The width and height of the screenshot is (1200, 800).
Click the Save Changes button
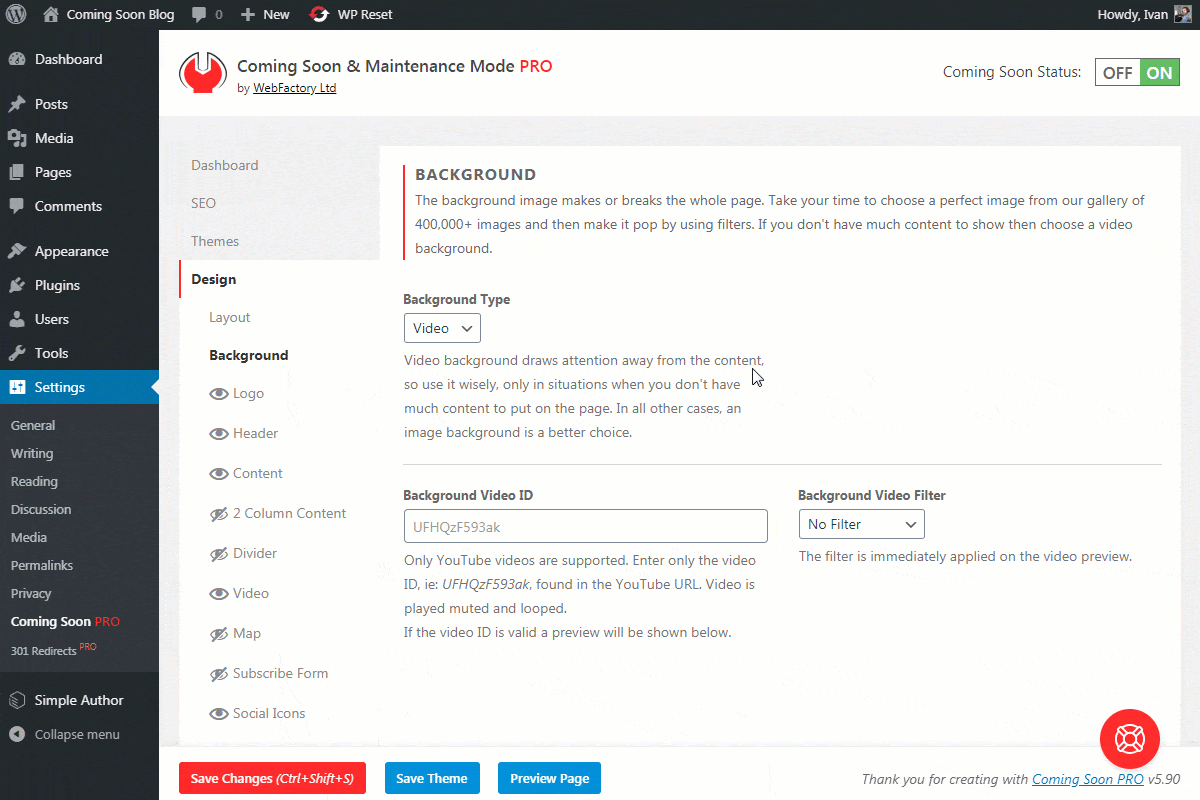[x=272, y=778]
